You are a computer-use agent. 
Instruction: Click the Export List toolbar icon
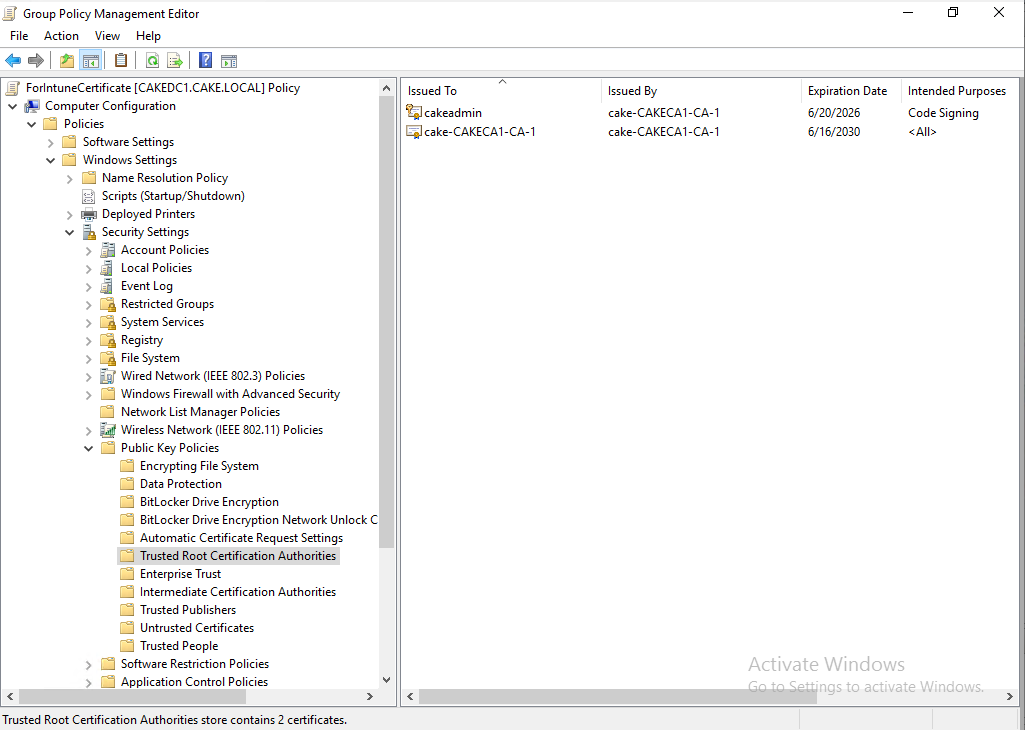[x=175, y=61]
